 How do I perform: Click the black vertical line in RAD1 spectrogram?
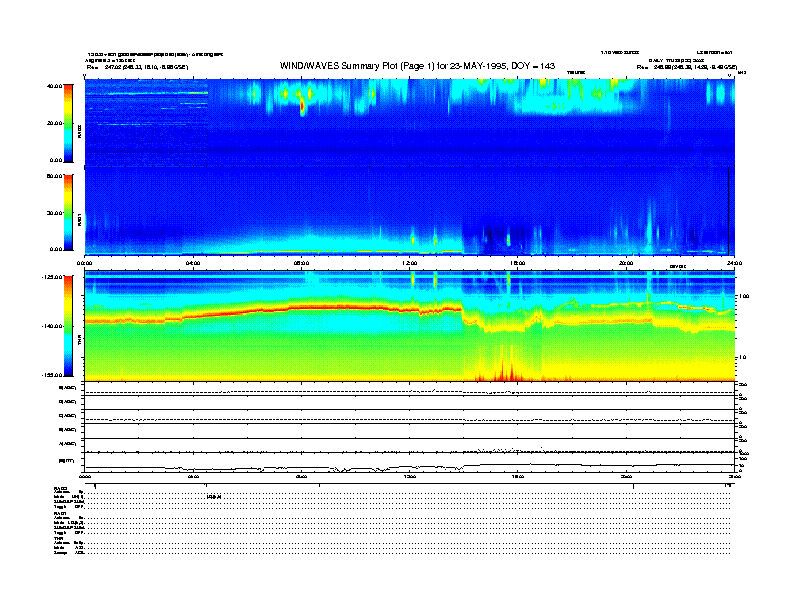[728, 211]
